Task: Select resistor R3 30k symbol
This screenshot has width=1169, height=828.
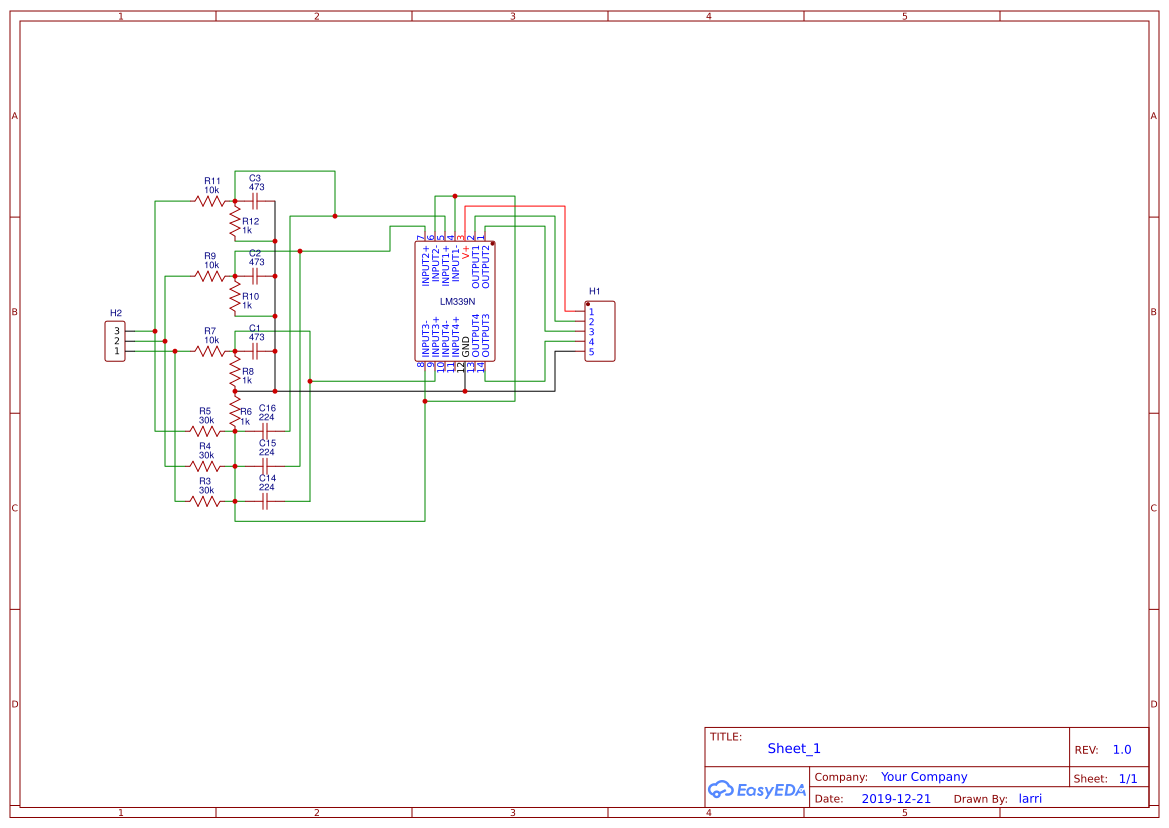Action: (x=205, y=502)
